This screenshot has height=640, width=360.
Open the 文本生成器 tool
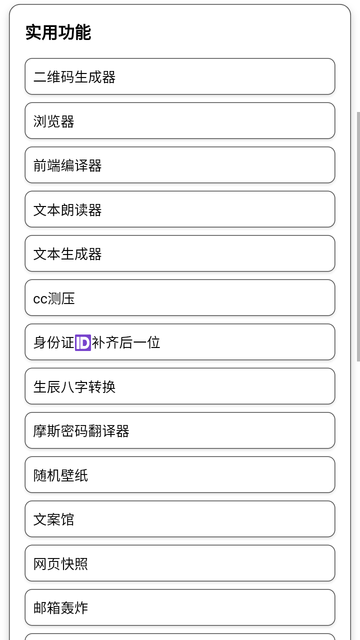pyautogui.click(x=180, y=253)
